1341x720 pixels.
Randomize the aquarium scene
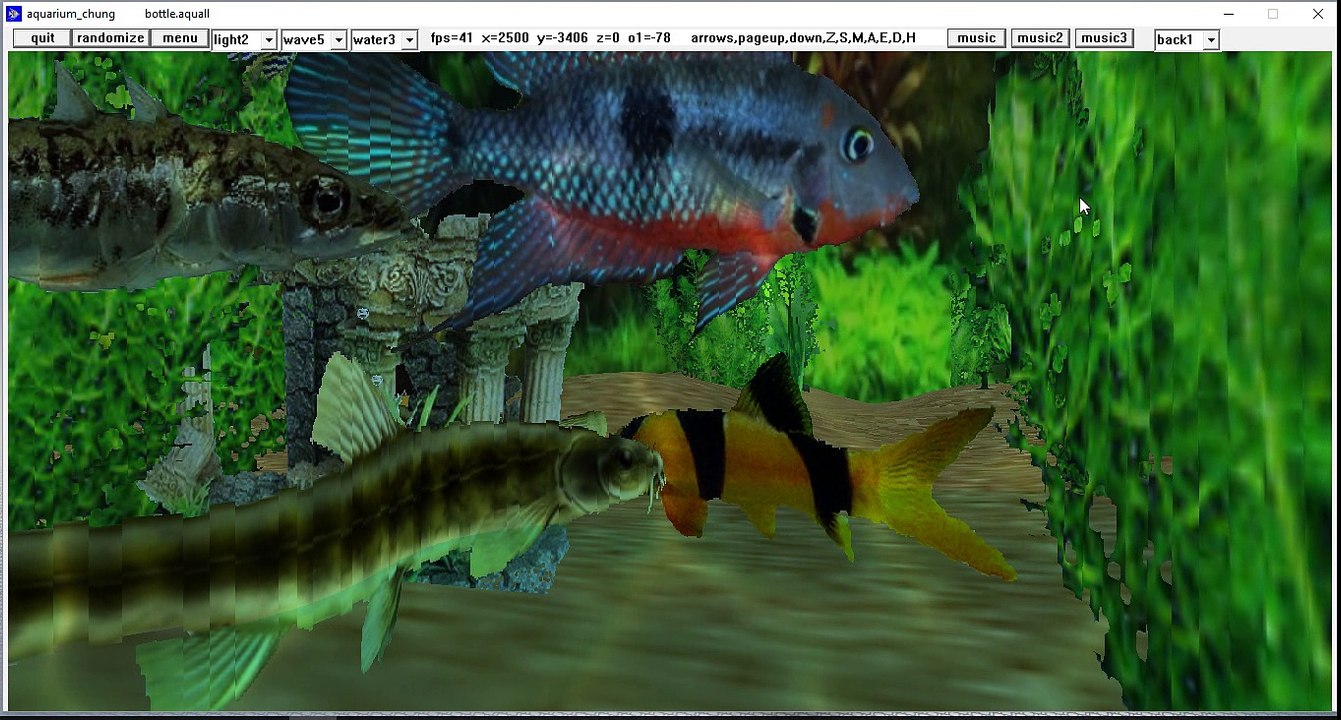tap(110, 38)
